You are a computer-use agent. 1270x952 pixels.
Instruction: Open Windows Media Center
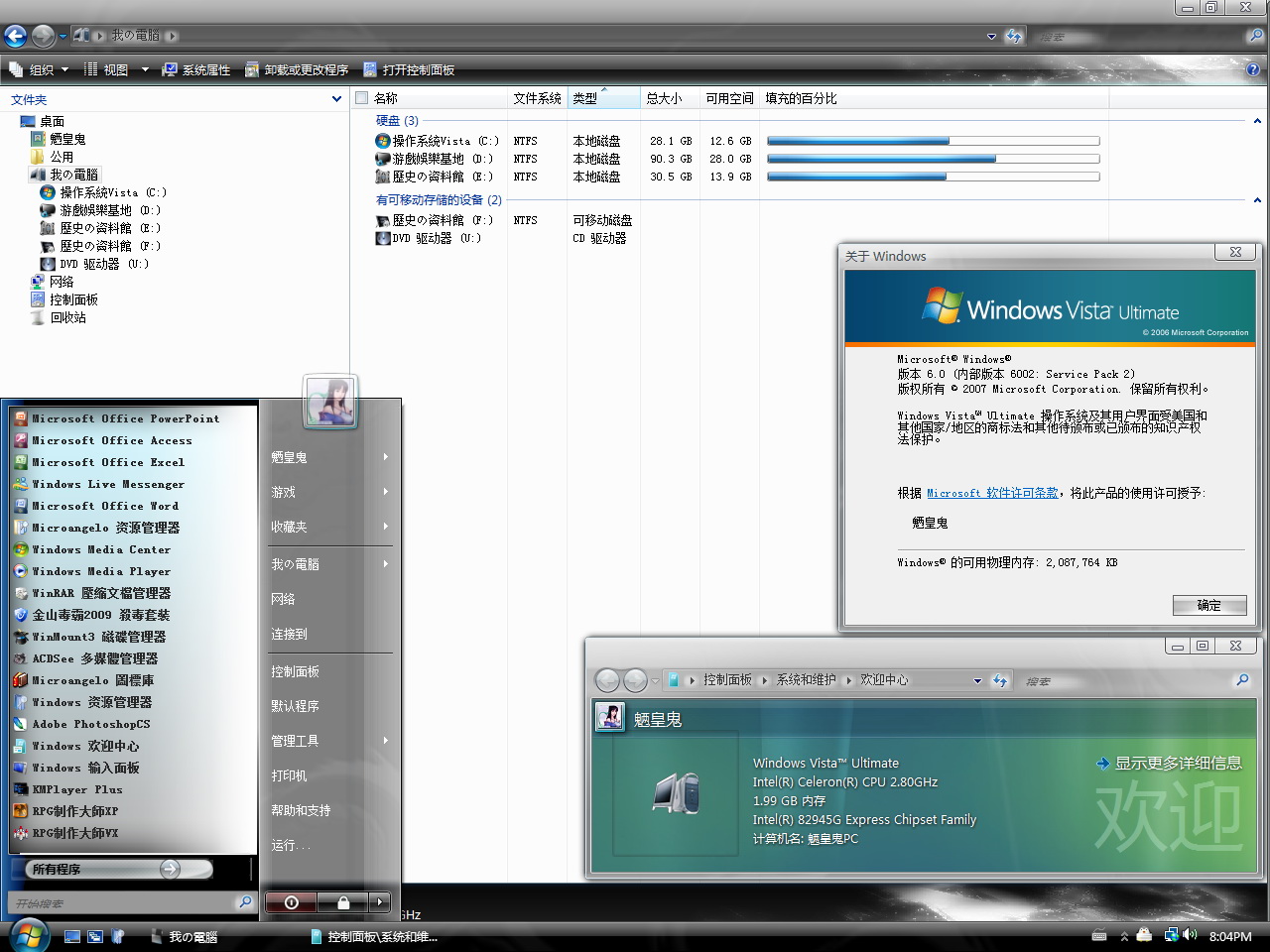(92, 549)
